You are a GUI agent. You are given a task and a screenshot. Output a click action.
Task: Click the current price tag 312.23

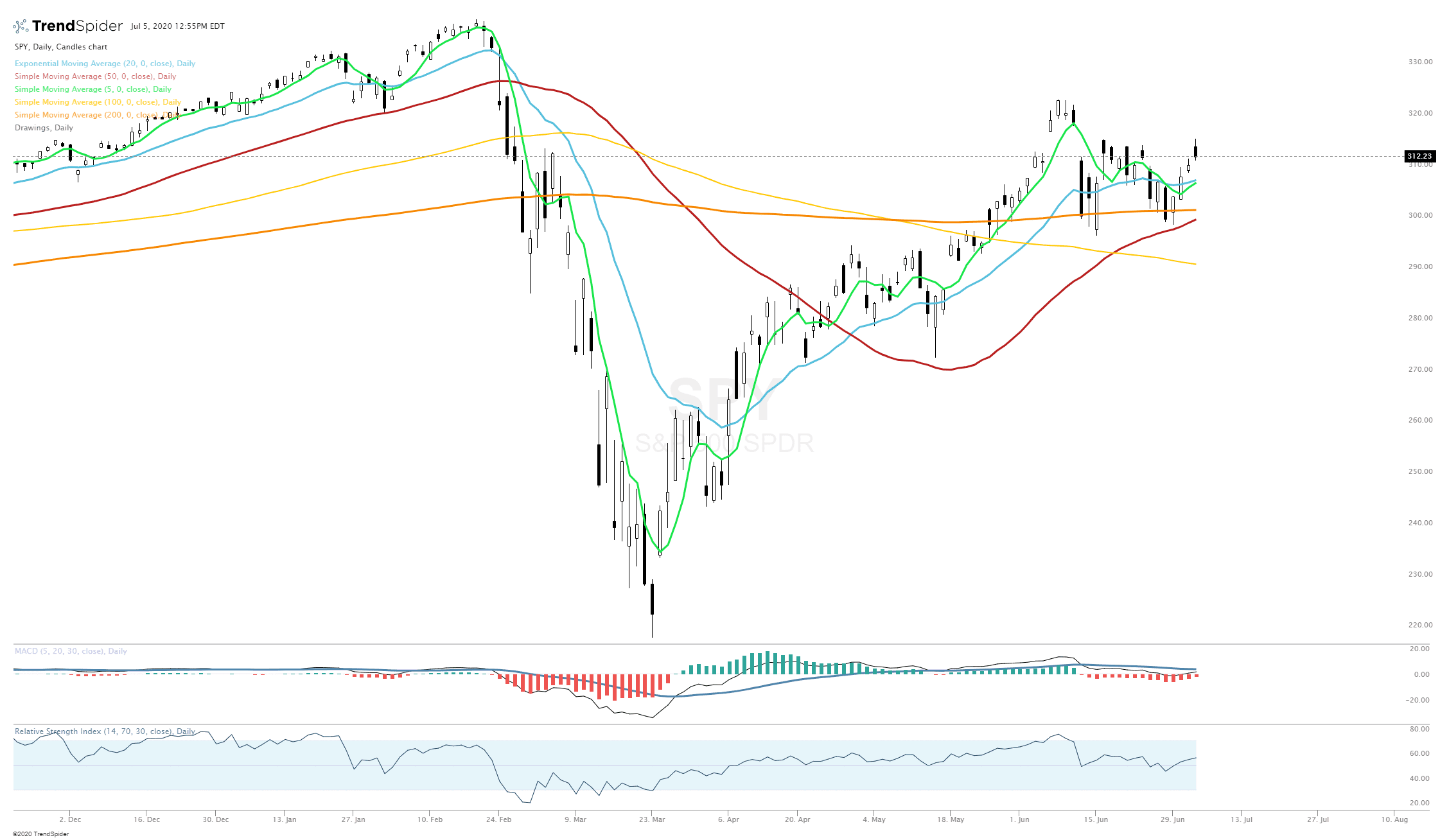[1419, 156]
